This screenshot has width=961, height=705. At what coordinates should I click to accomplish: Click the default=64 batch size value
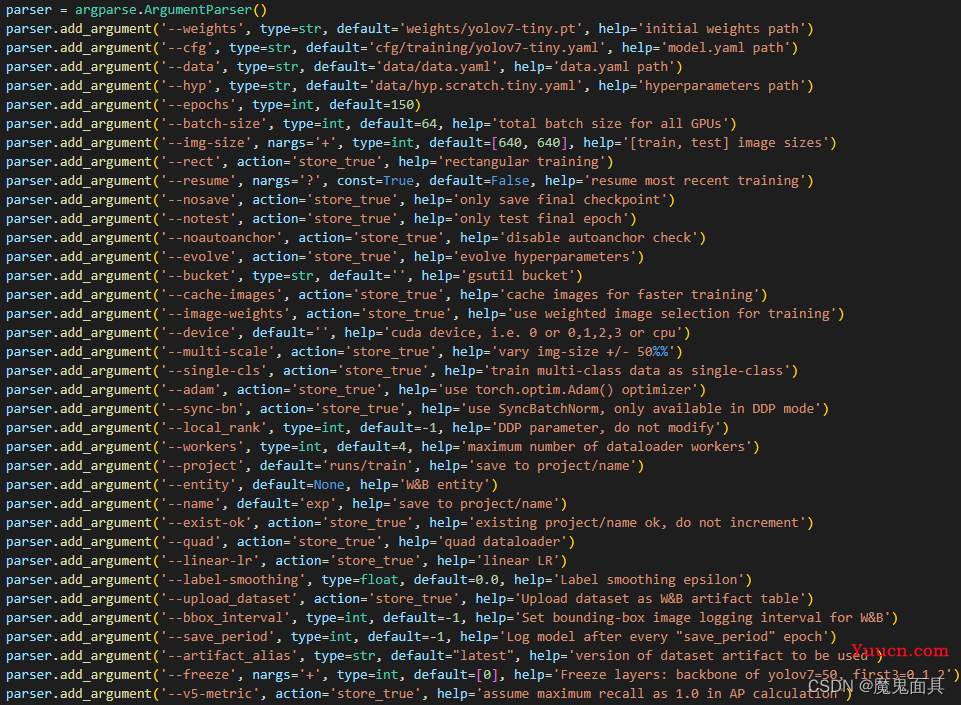pyautogui.click(x=429, y=124)
